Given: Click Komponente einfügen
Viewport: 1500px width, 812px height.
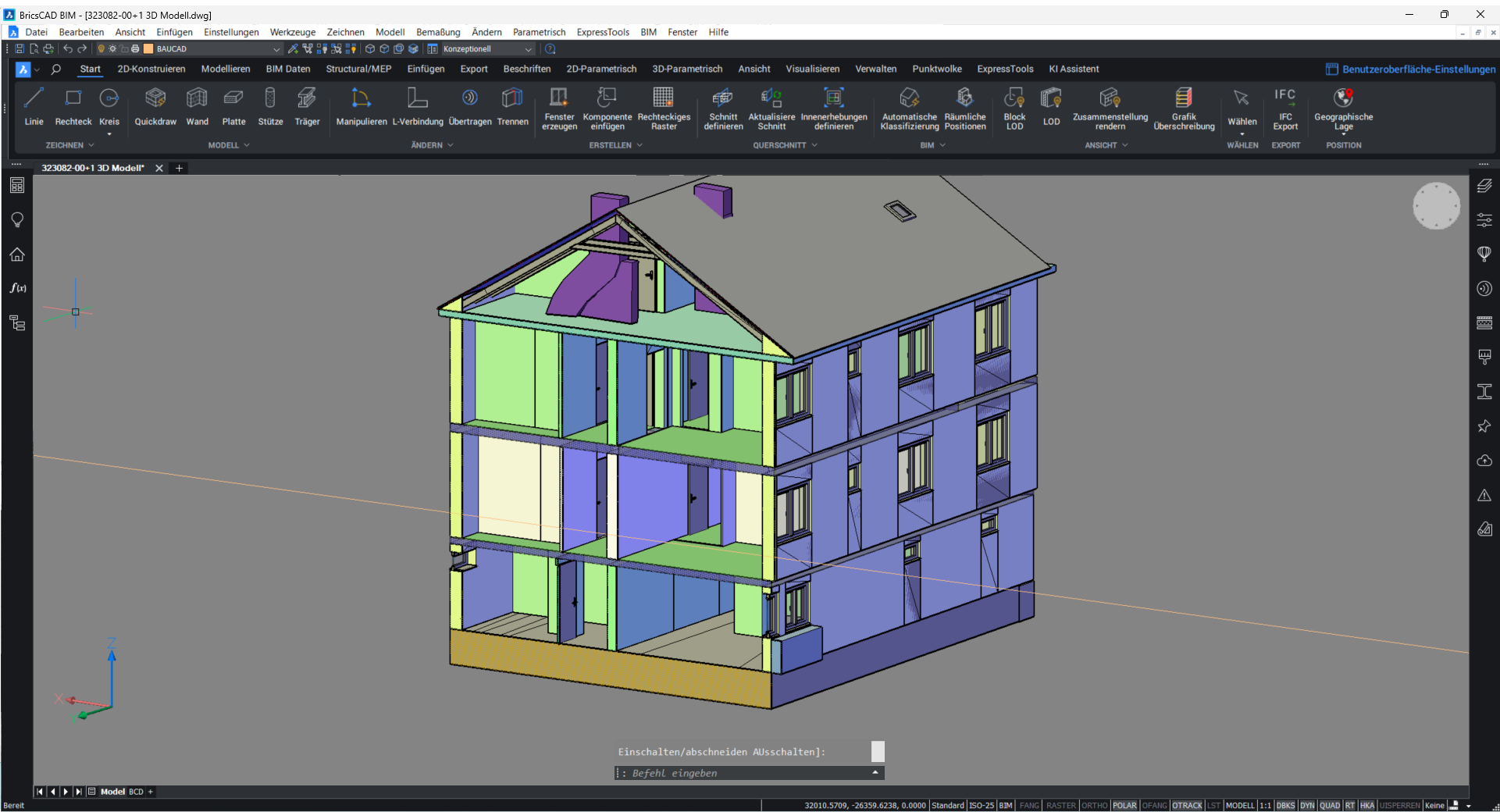Looking at the screenshot, I should pyautogui.click(x=607, y=108).
